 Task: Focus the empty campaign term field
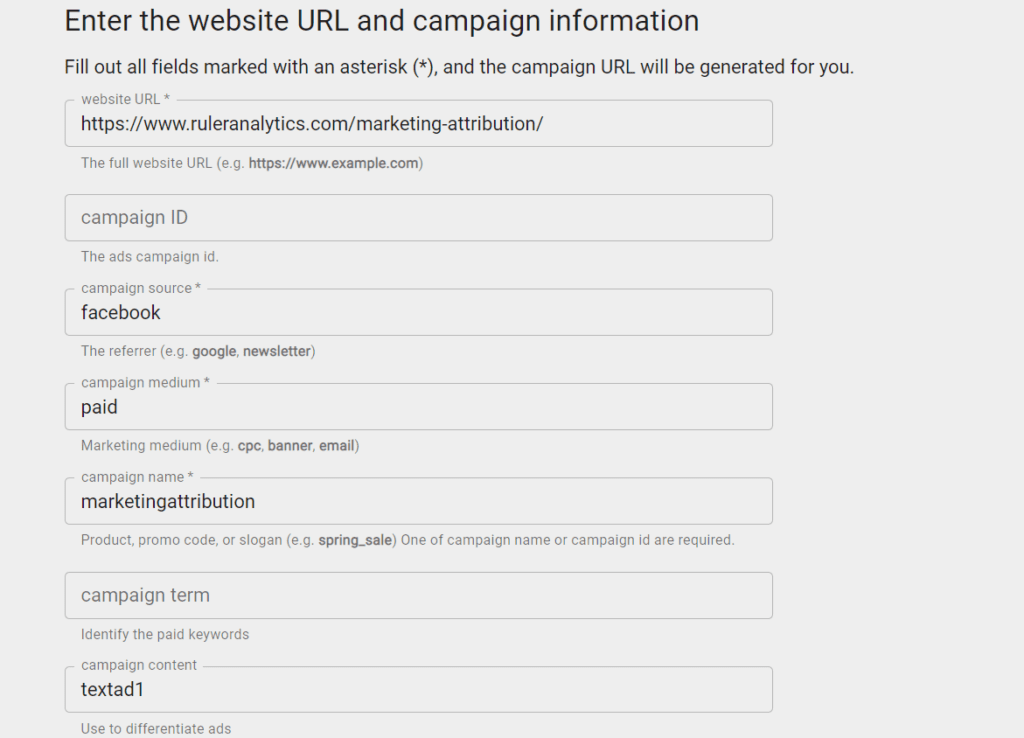point(418,596)
